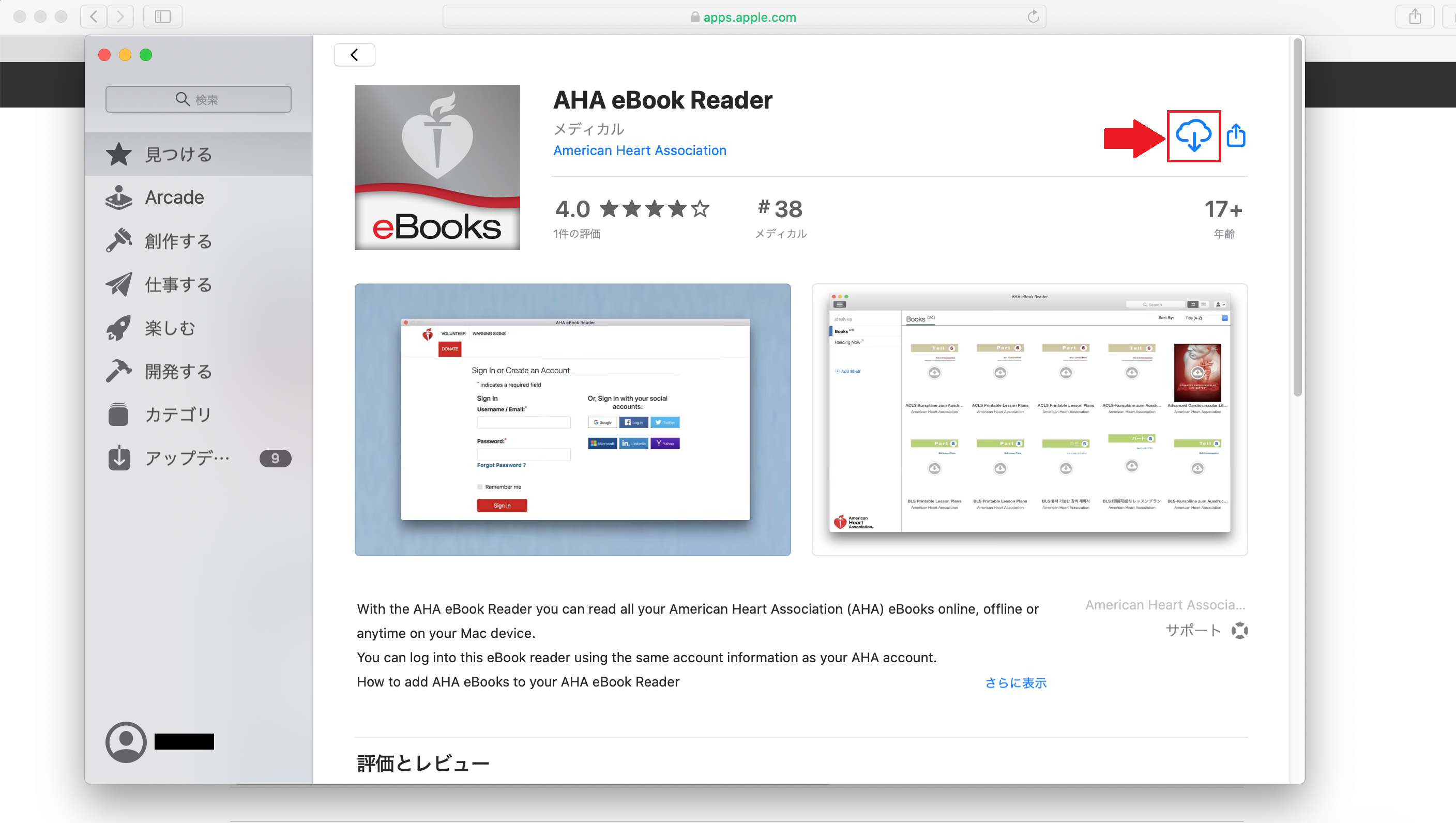Click the cloud download icon
Viewport: 1456px width, 823px height.
[x=1193, y=135]
